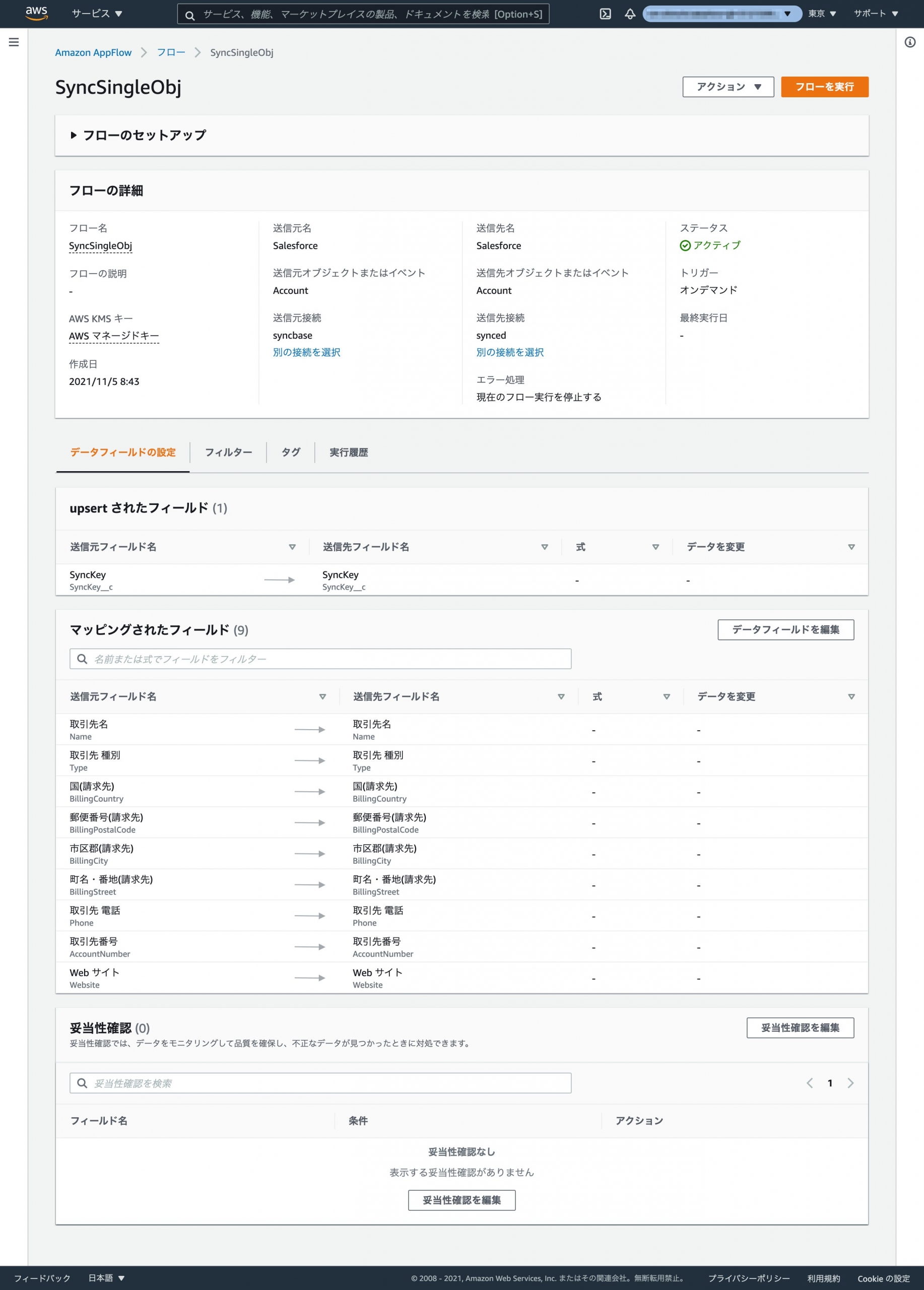This screenshot has width=924, height=1290.
Task: Sort upsert table by データを変更 arrow
Action: click(851, 547)
